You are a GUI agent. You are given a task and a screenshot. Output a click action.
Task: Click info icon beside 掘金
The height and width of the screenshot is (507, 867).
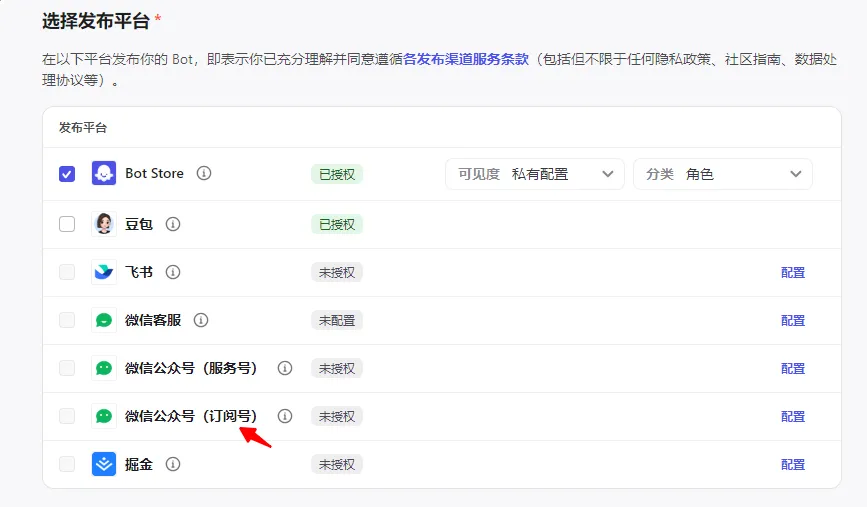(x=173, y=464)
